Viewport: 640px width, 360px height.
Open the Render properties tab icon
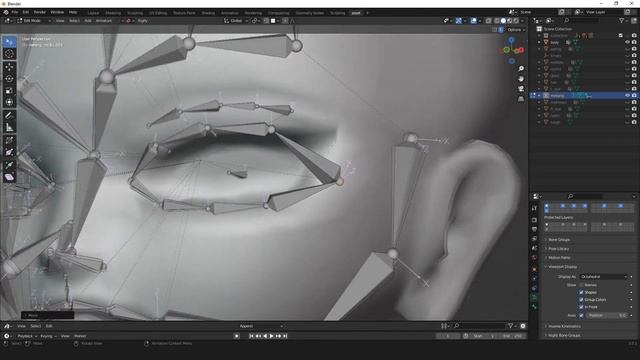pos(534,220)
